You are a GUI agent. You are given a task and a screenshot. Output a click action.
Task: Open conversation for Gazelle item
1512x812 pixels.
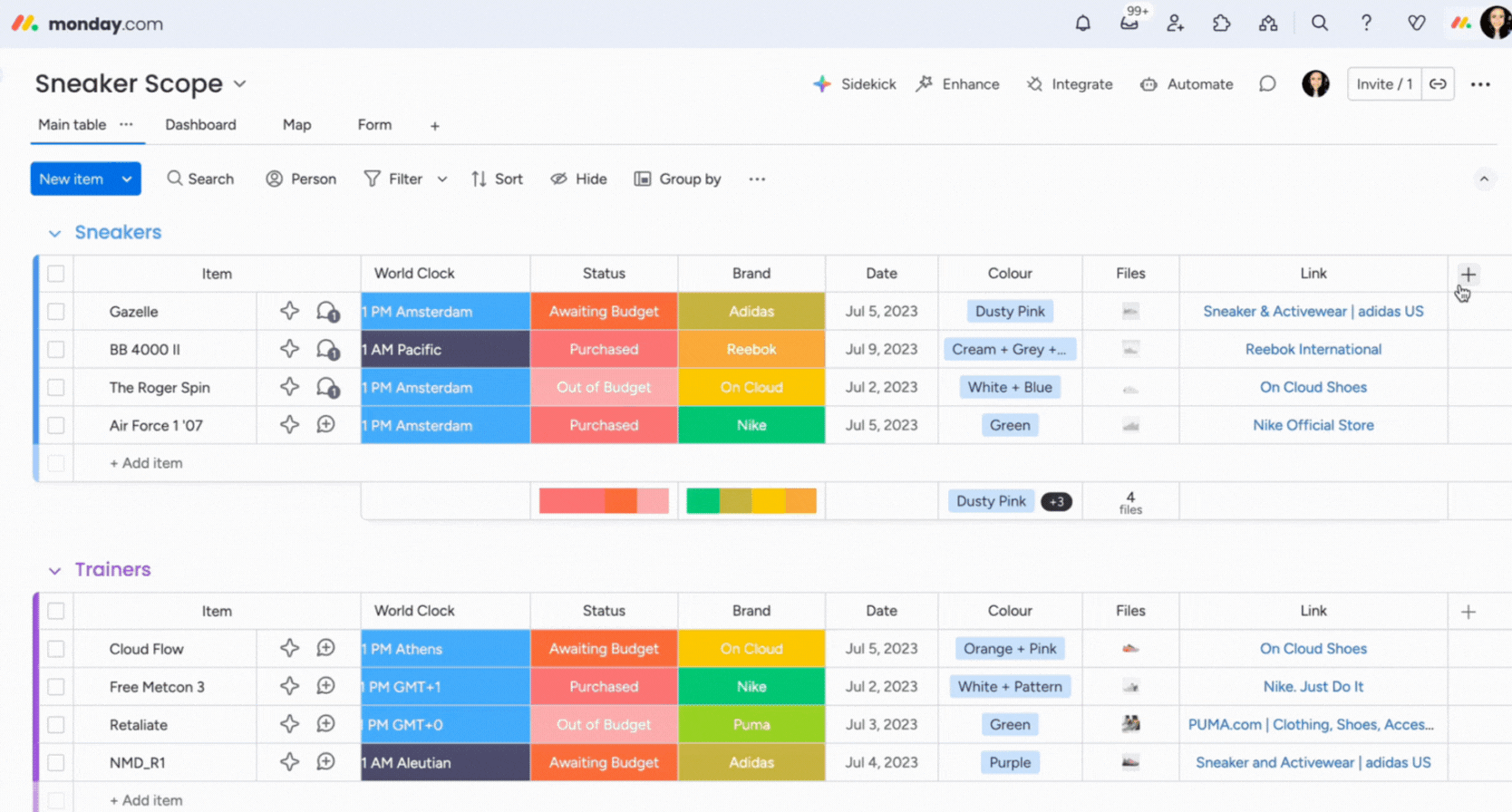(327, 312)
